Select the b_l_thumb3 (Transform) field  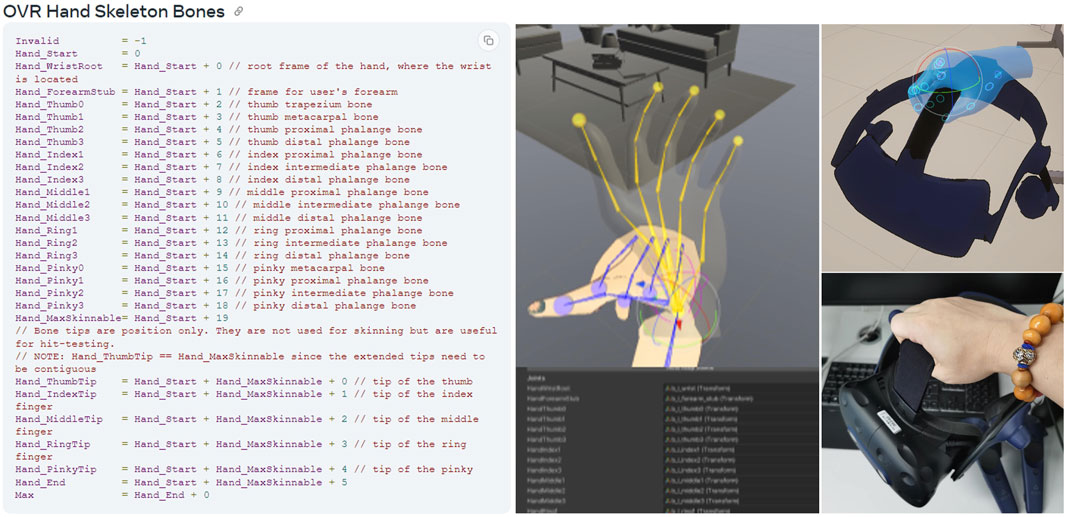pyautogui.click(x=741, y=440)
